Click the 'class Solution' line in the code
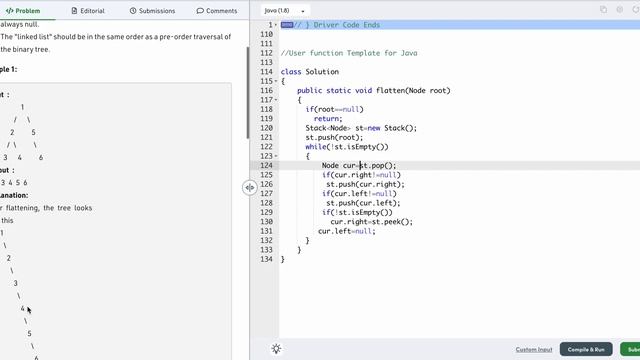 tap(310, 72)
